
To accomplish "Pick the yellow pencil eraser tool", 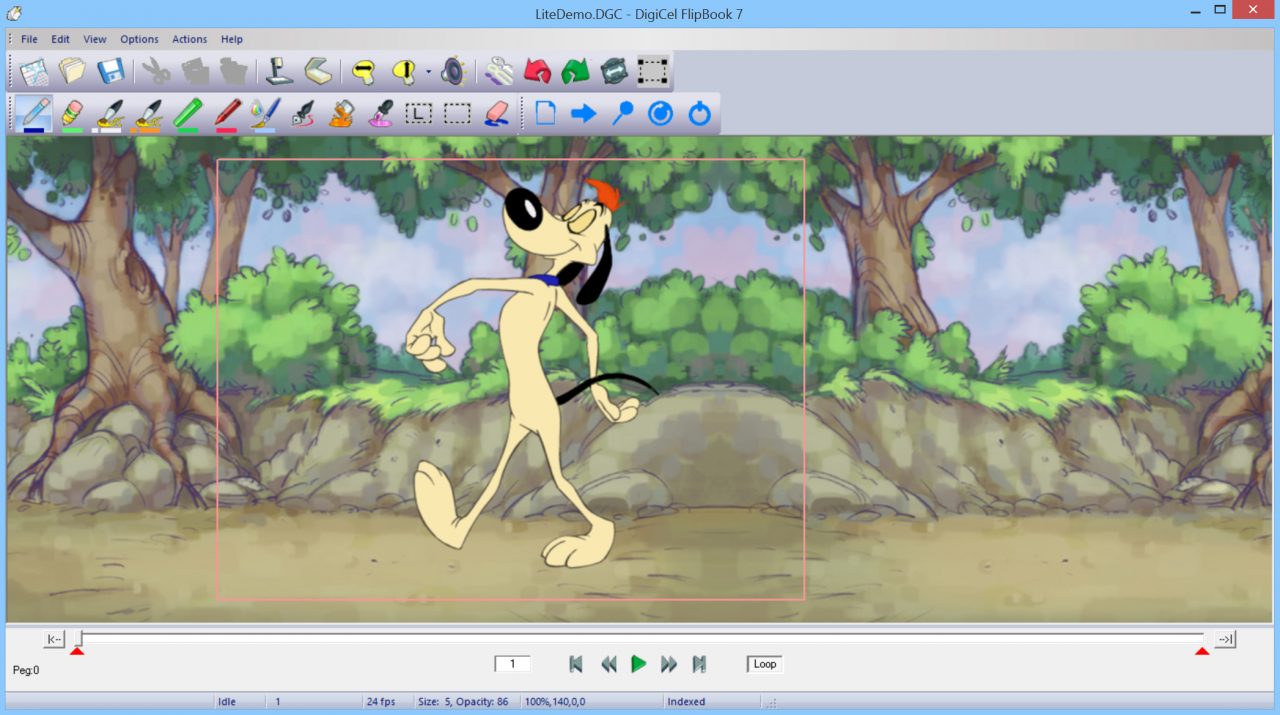I will [x=72, y=113].
